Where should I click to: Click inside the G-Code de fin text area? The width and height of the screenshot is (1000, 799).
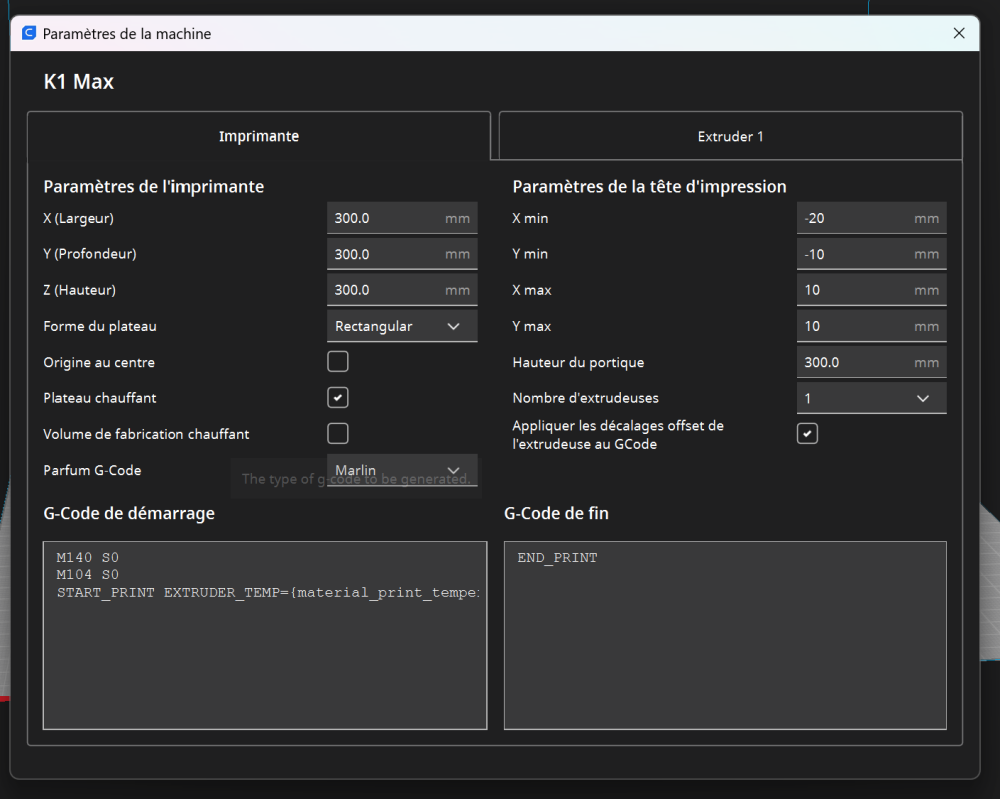coord(725,635)
